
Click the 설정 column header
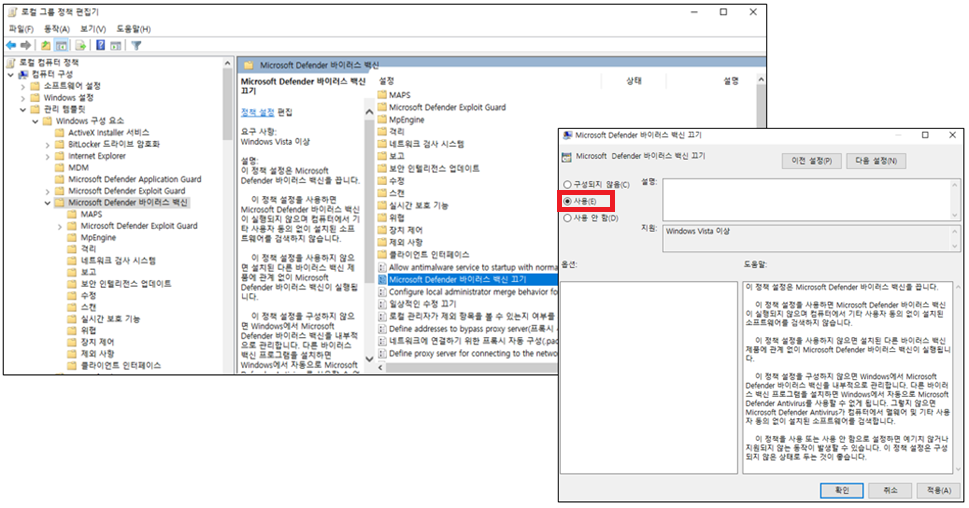(x=386, y=81)
